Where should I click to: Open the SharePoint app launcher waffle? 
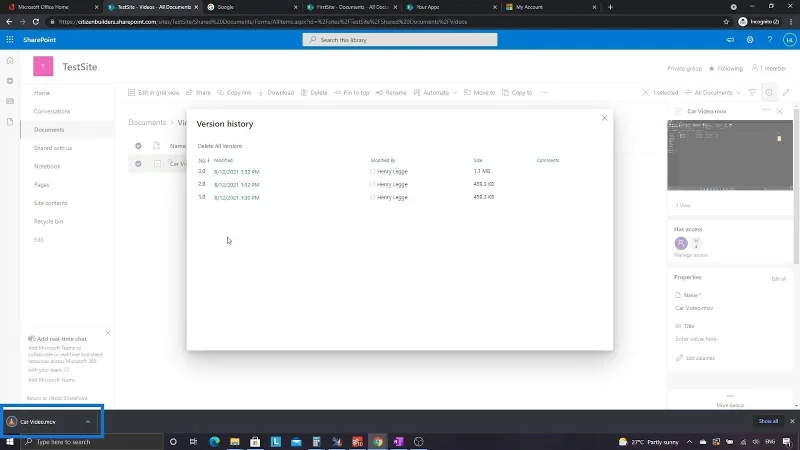pyautogui.click(x=10, y=39)
